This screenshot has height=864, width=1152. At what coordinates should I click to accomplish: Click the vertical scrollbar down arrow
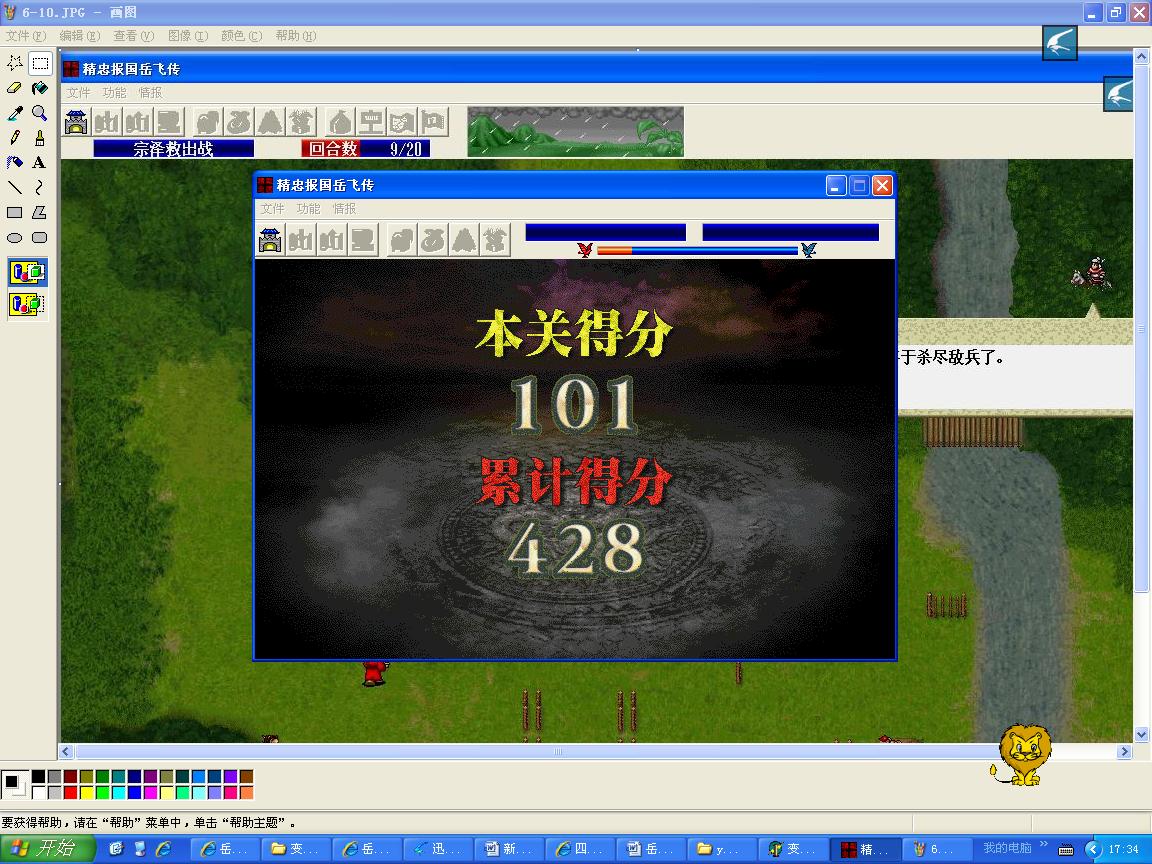click(1142, 734)
